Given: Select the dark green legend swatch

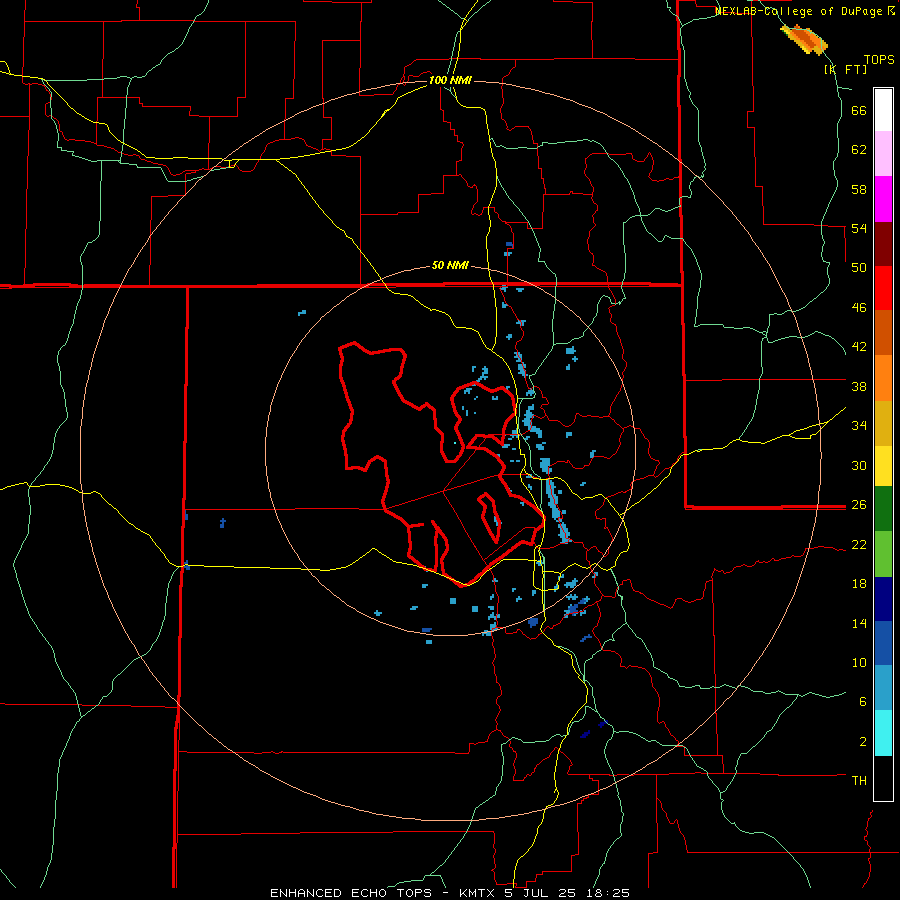Looking at the screenshot, I should (x=883, y=509).
